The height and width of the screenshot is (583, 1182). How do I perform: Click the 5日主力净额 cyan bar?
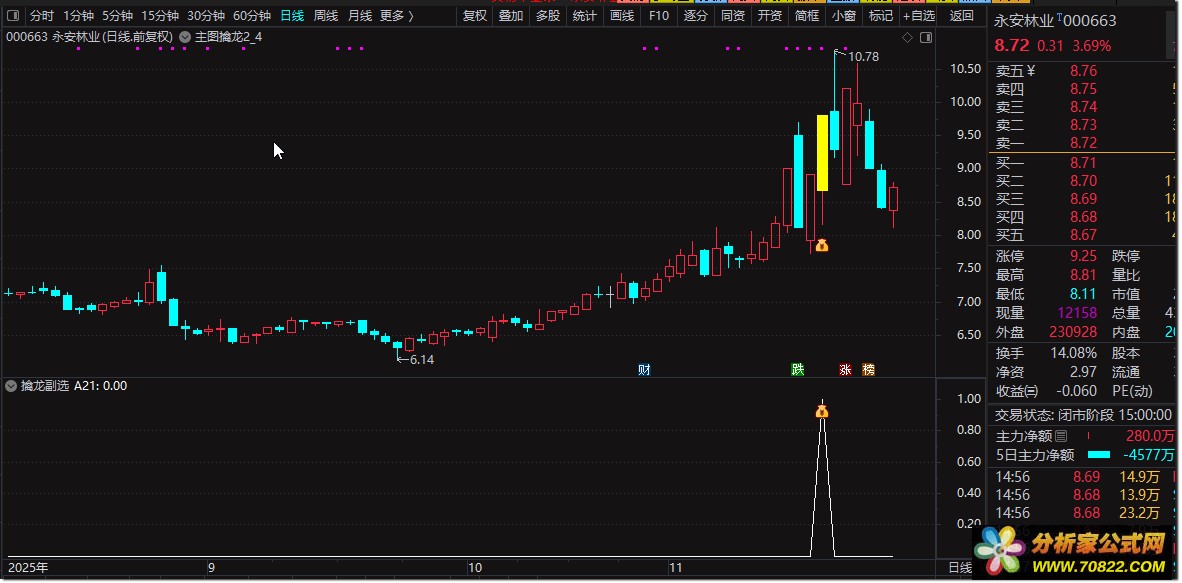tap(1099, 455)
